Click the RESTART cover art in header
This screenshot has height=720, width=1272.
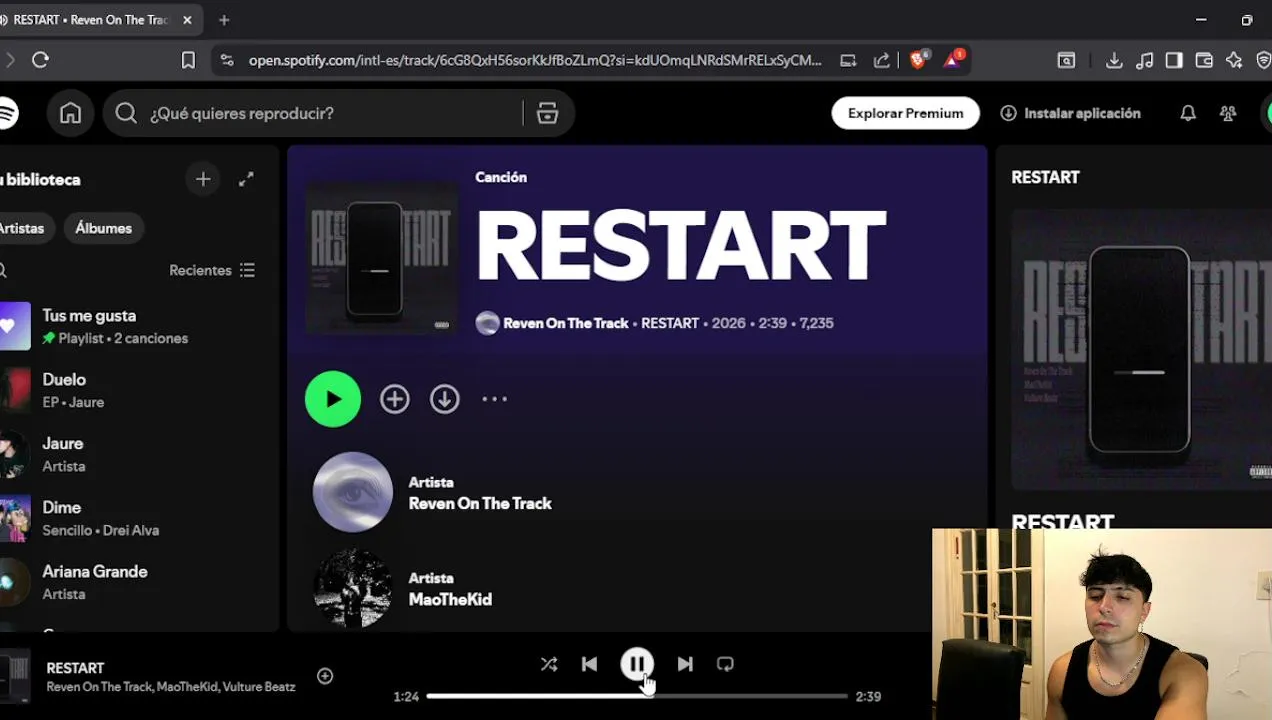click(x=381, y=257)
